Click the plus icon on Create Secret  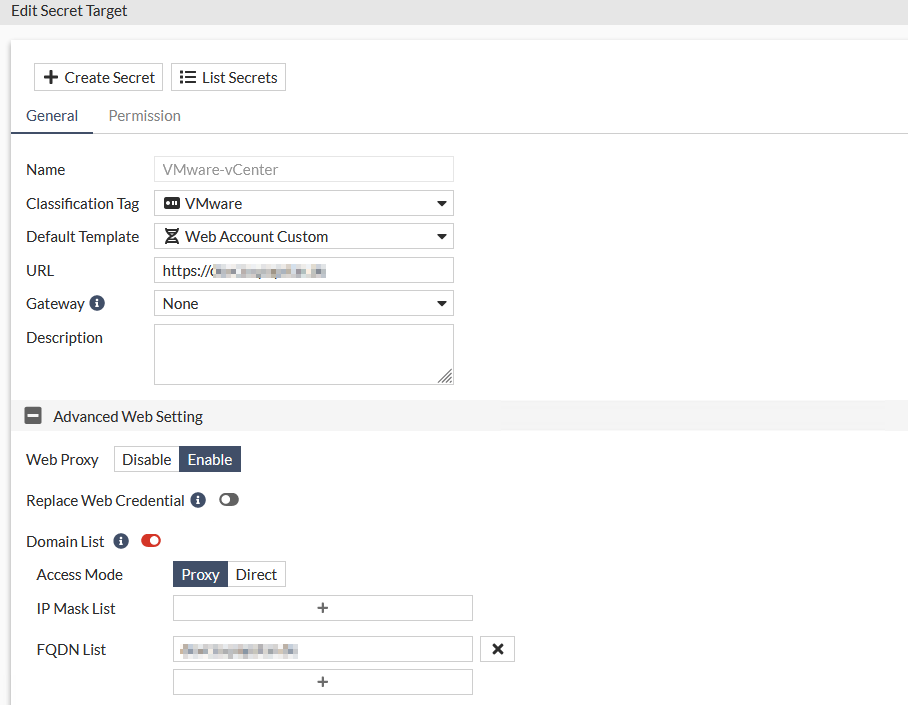tap(51, 77)
